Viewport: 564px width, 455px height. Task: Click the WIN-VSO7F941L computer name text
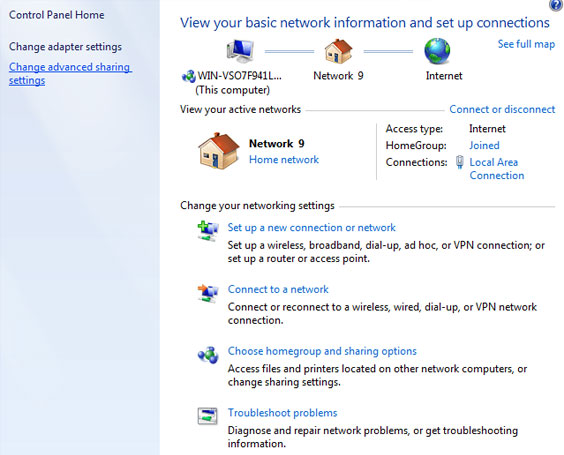point(240,76)
